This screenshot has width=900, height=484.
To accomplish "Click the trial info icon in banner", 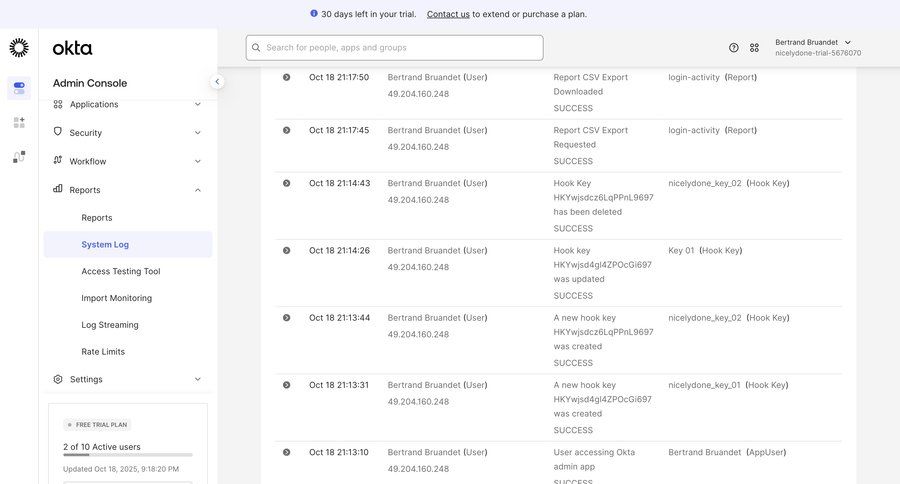I will click(x=313, y=13).
